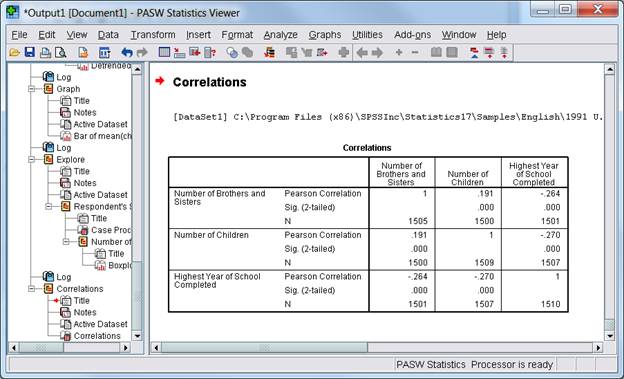Click the Go to Variable icon
Screen dimensions: 624x379
(x=195, y=52)
